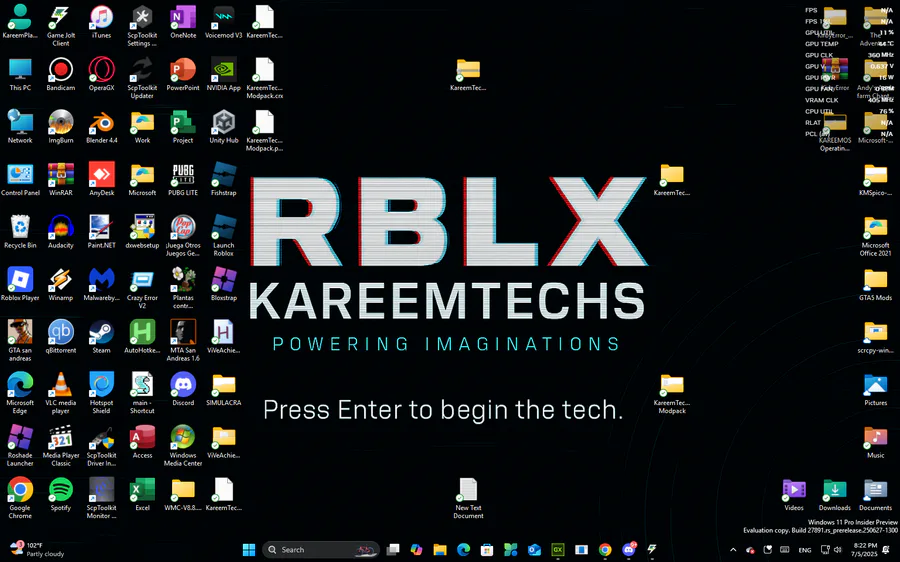The width and height of the screenshot is (900, 562).
Task: Launch Access from the desktop
Action: [x=142, y=442]
